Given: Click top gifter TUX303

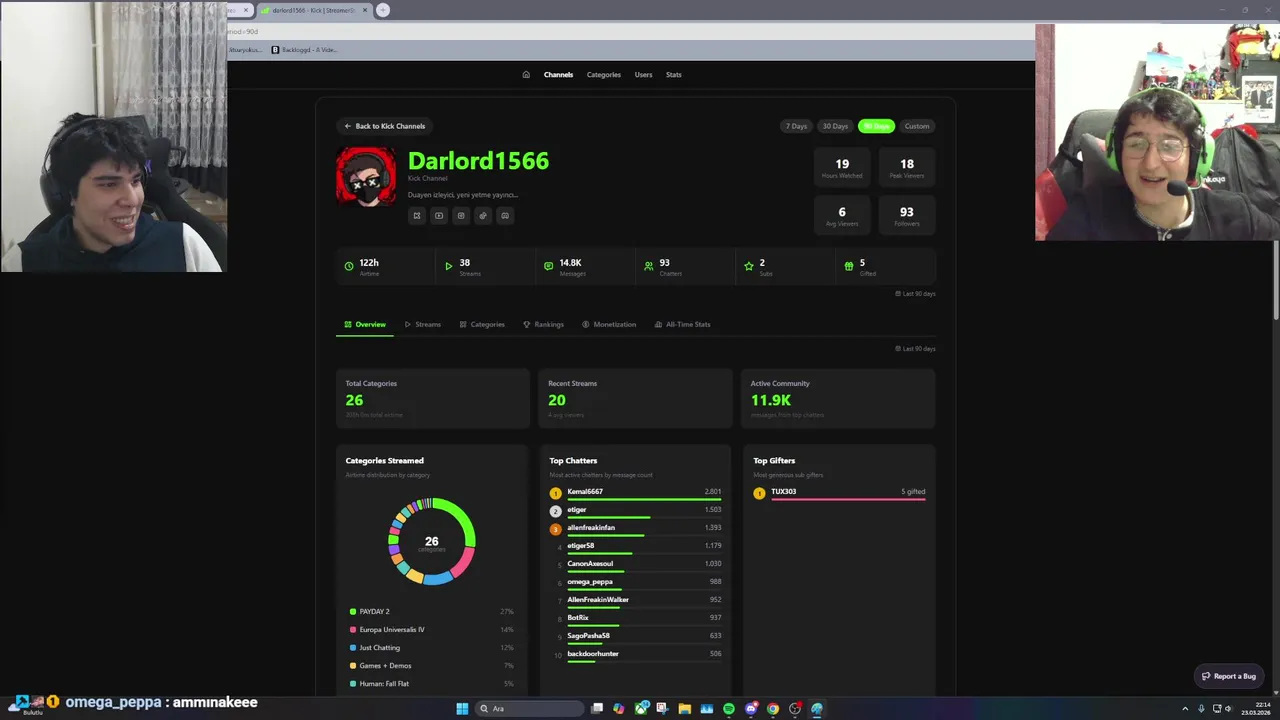Looking at the screenshot, I should 784,491.
